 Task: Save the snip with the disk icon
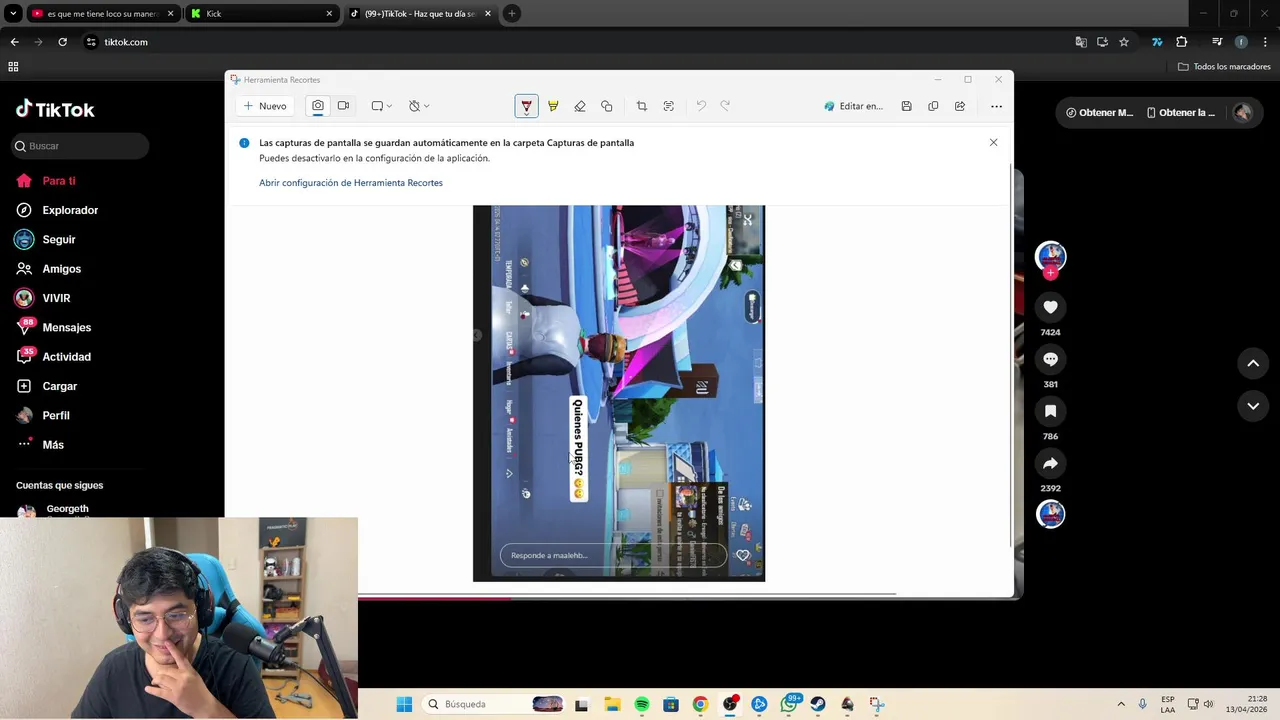click(906, 106)
